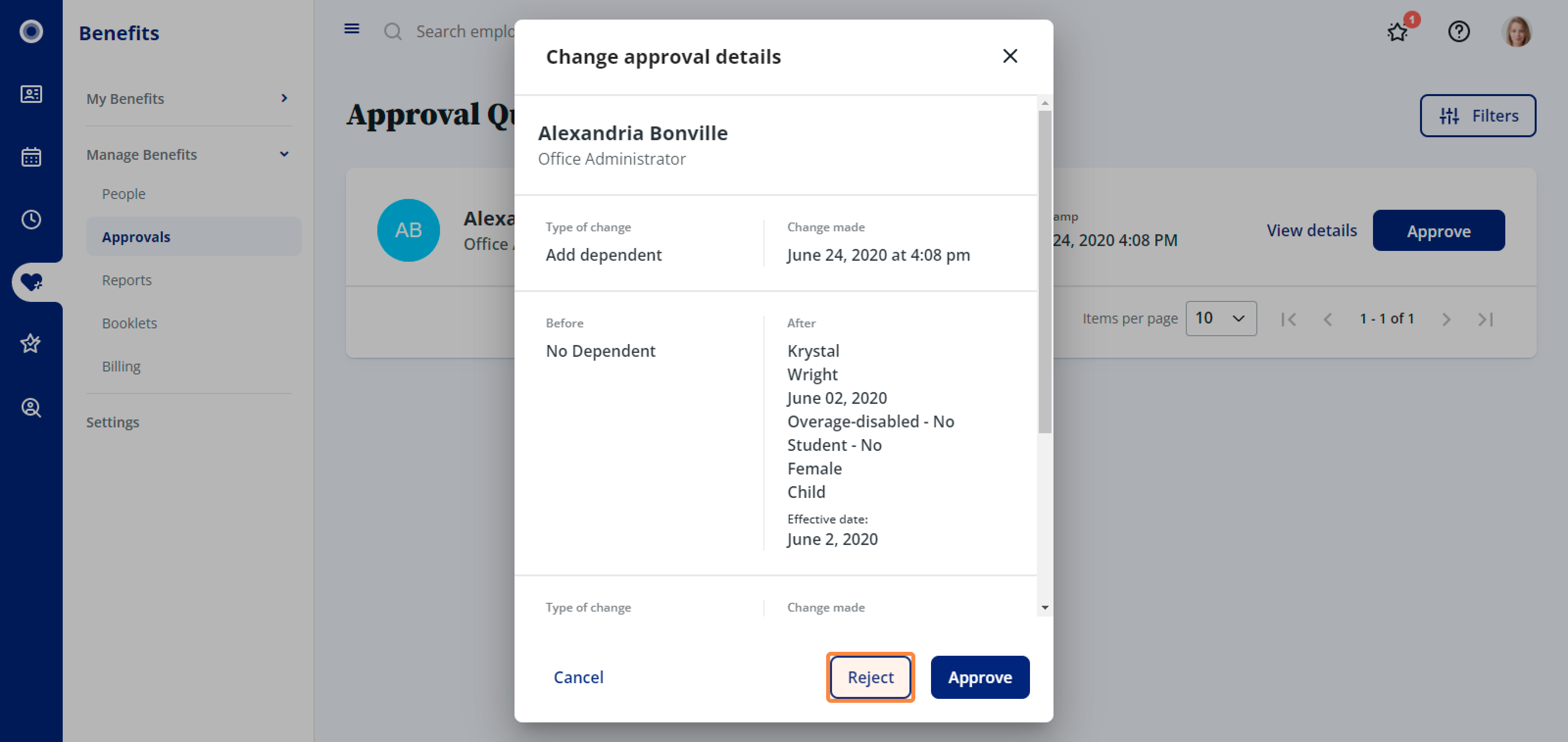
Task: Open the help question mark icon
Action: 1458,31
